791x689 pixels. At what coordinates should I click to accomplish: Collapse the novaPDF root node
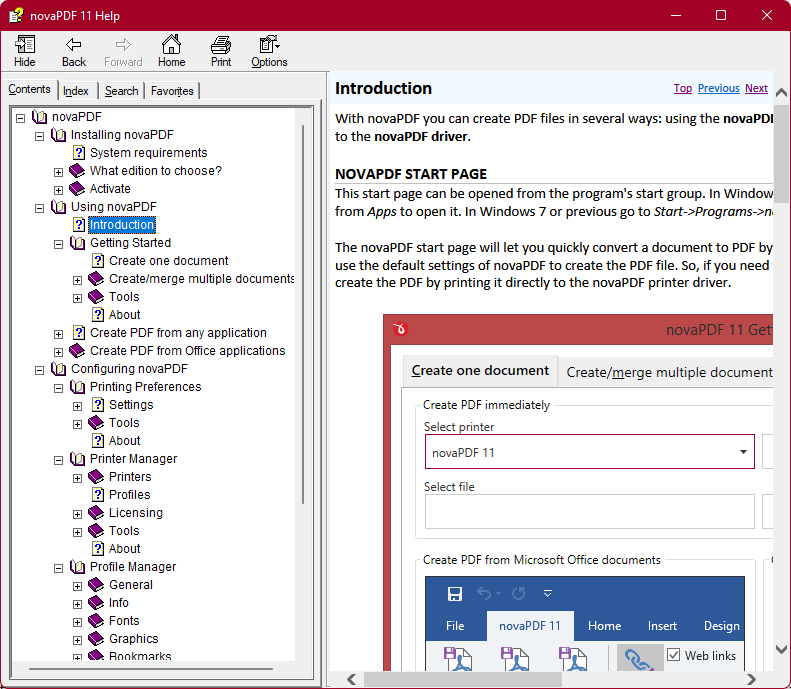20,119
